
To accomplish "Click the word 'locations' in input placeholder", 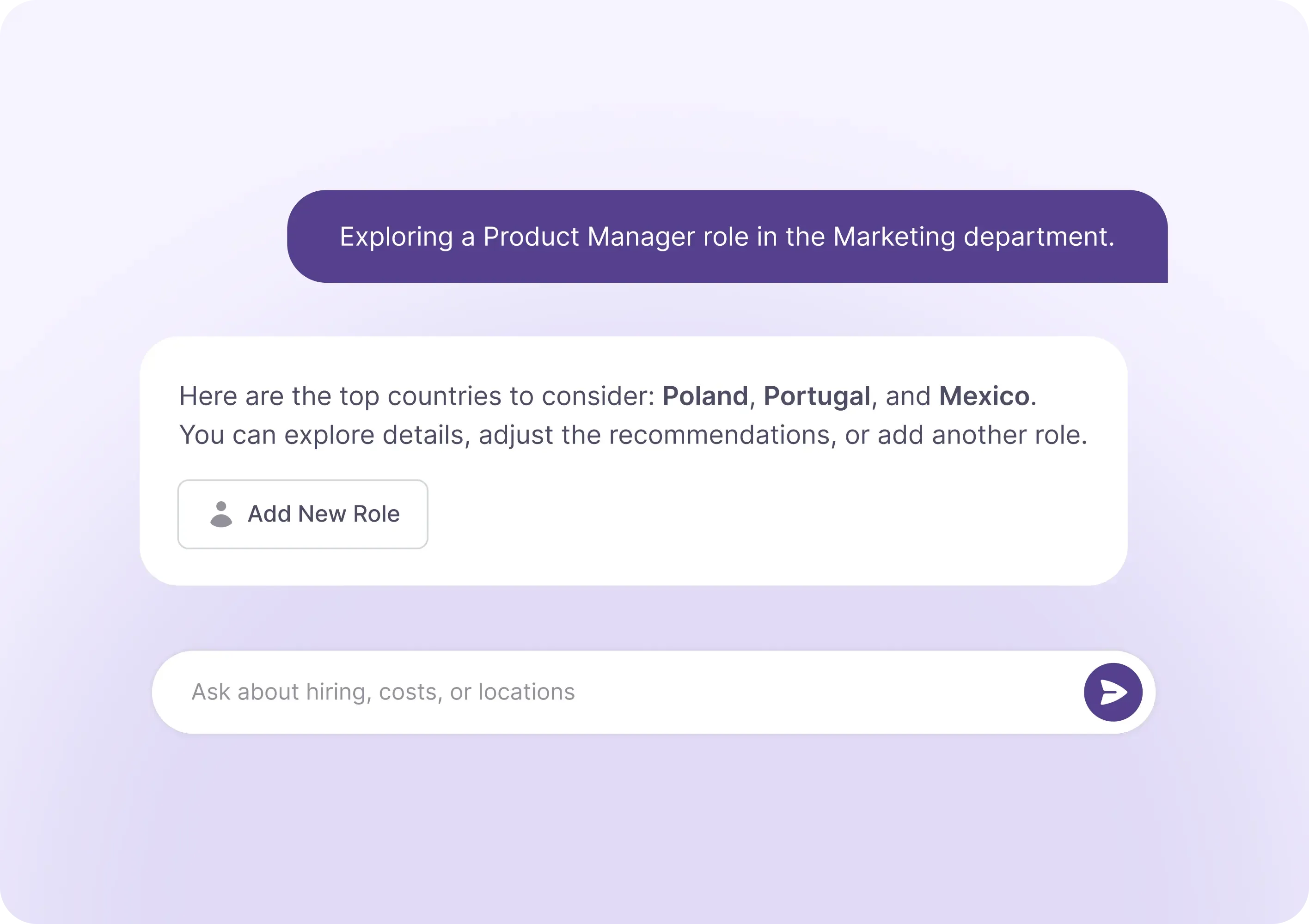I will [526, 692].
